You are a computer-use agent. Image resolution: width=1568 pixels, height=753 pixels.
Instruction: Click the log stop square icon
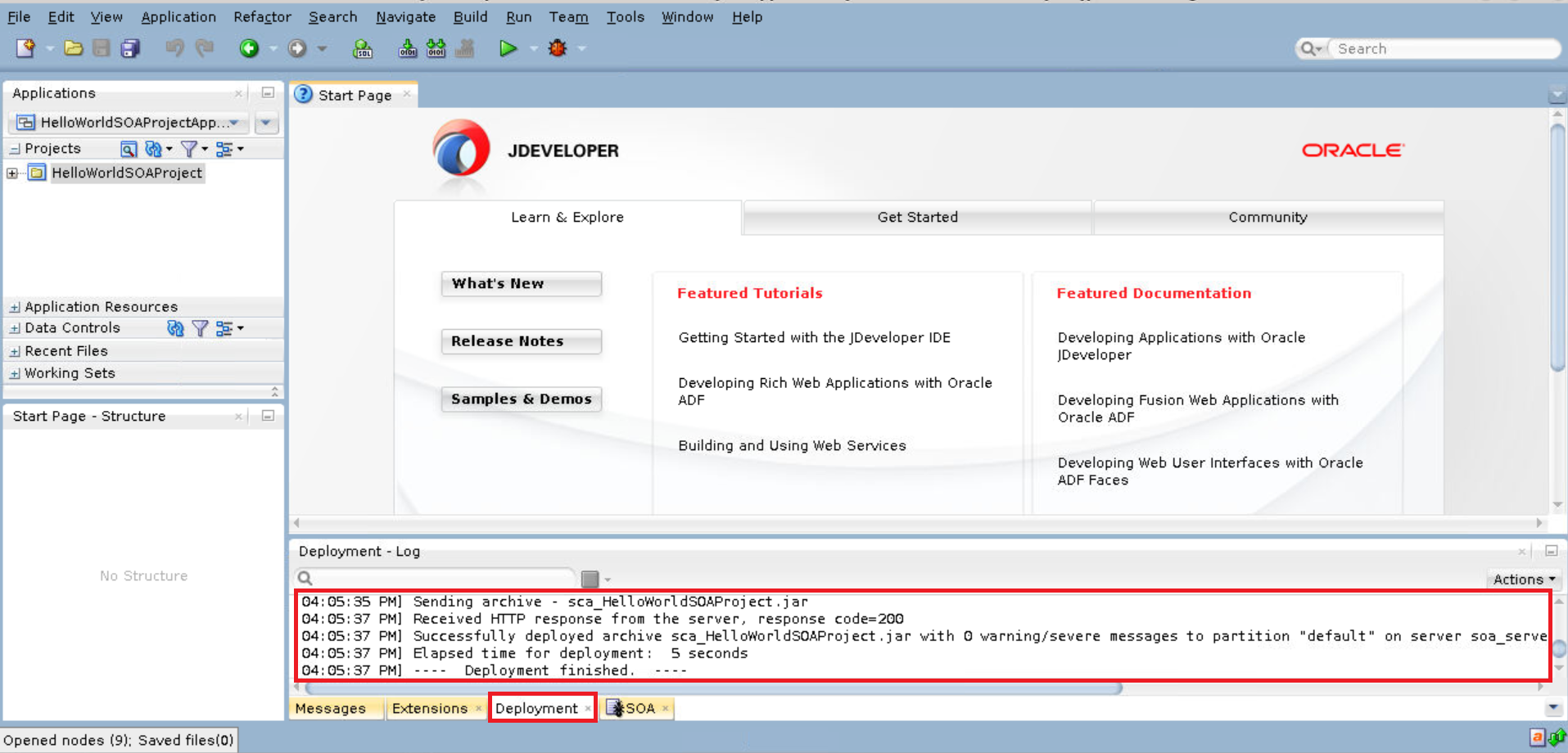(590, 579)
